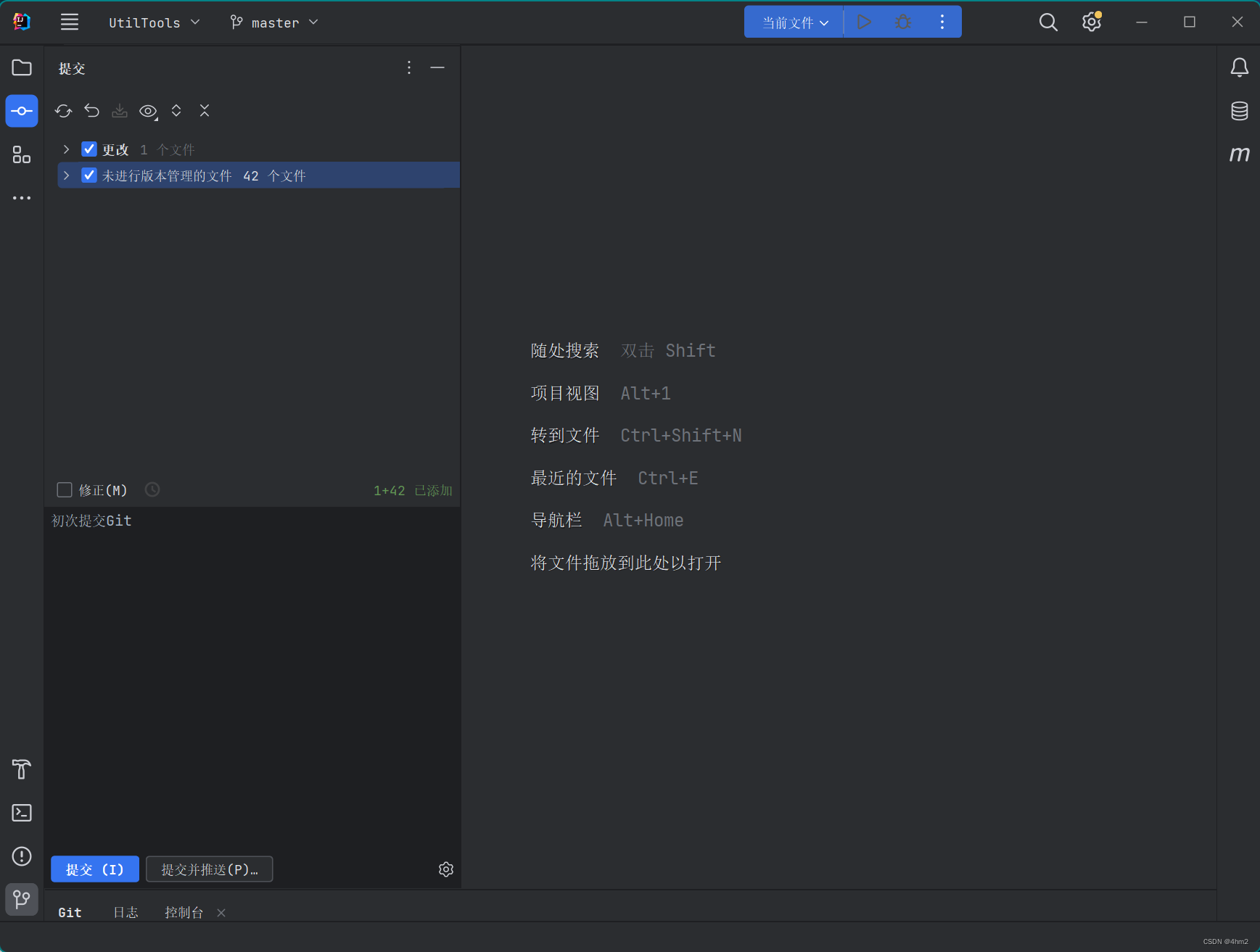Expand the 未进行版本管理的文件 node
The width and height of the screenshot is (1260, 952).
click(66, 175)
